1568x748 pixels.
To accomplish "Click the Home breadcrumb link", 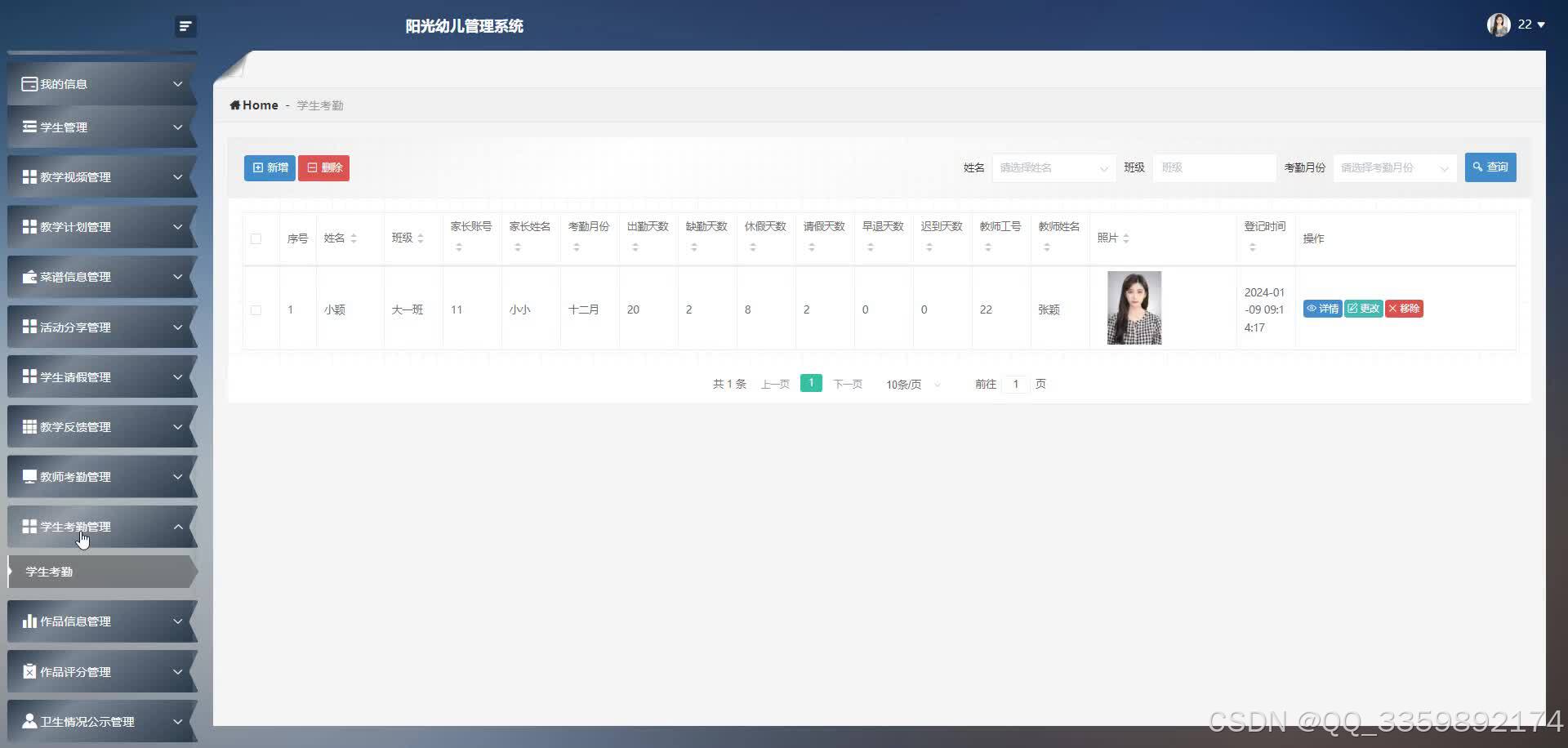I will [254, 105].
